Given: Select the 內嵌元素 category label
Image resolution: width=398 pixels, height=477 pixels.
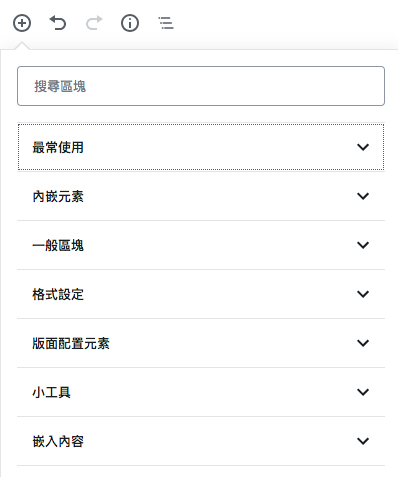Looking at the screenshot, I should pos(58,196).
